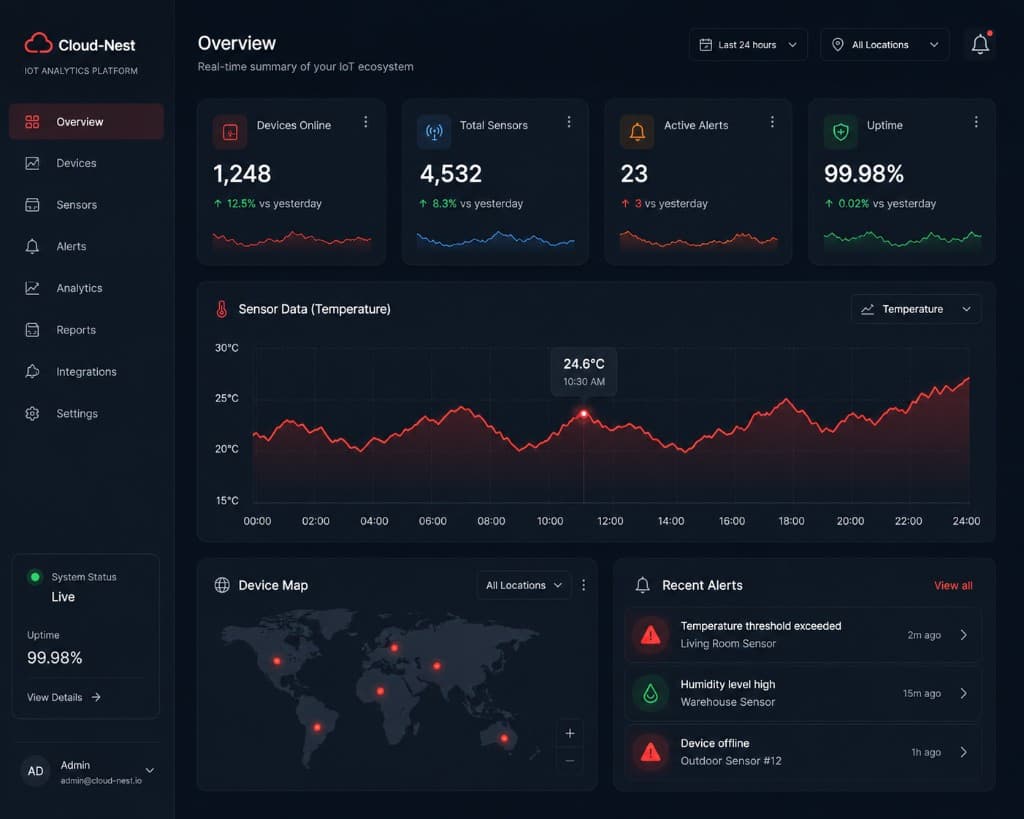Click the Devices Online card icon
Viewport: 1024px width, 819px height.
click(x=230, y=132)
